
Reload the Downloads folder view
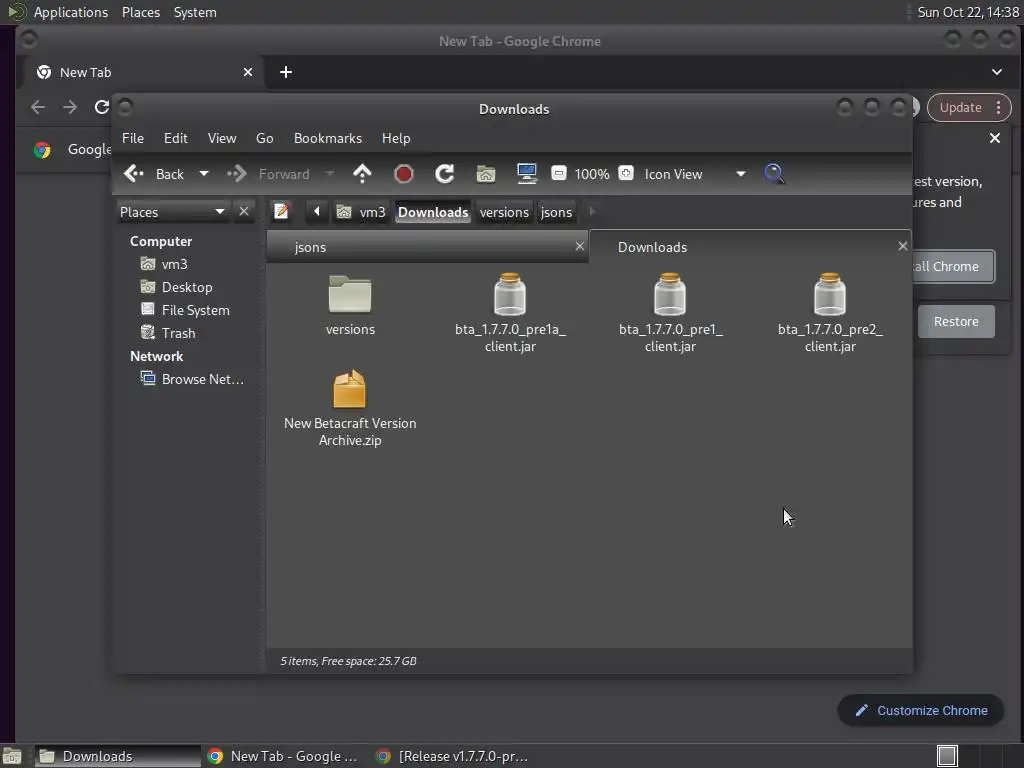tap(445, 174)
